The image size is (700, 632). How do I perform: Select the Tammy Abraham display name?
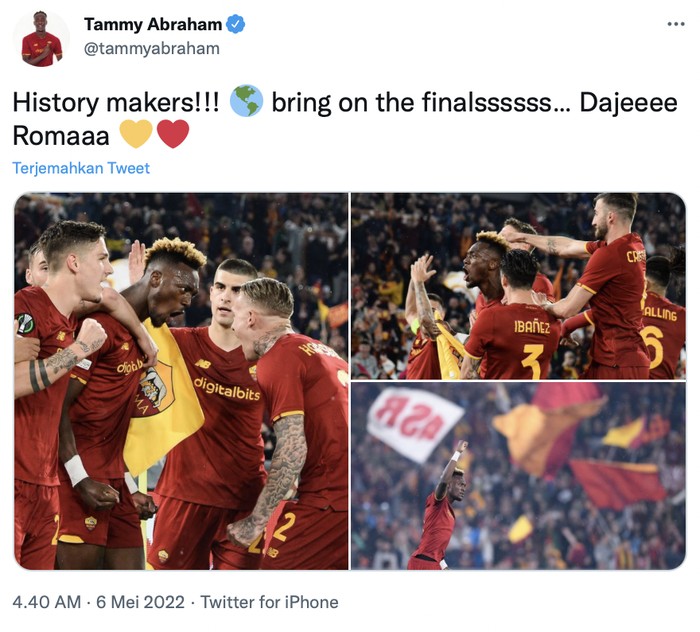point(153,24)
